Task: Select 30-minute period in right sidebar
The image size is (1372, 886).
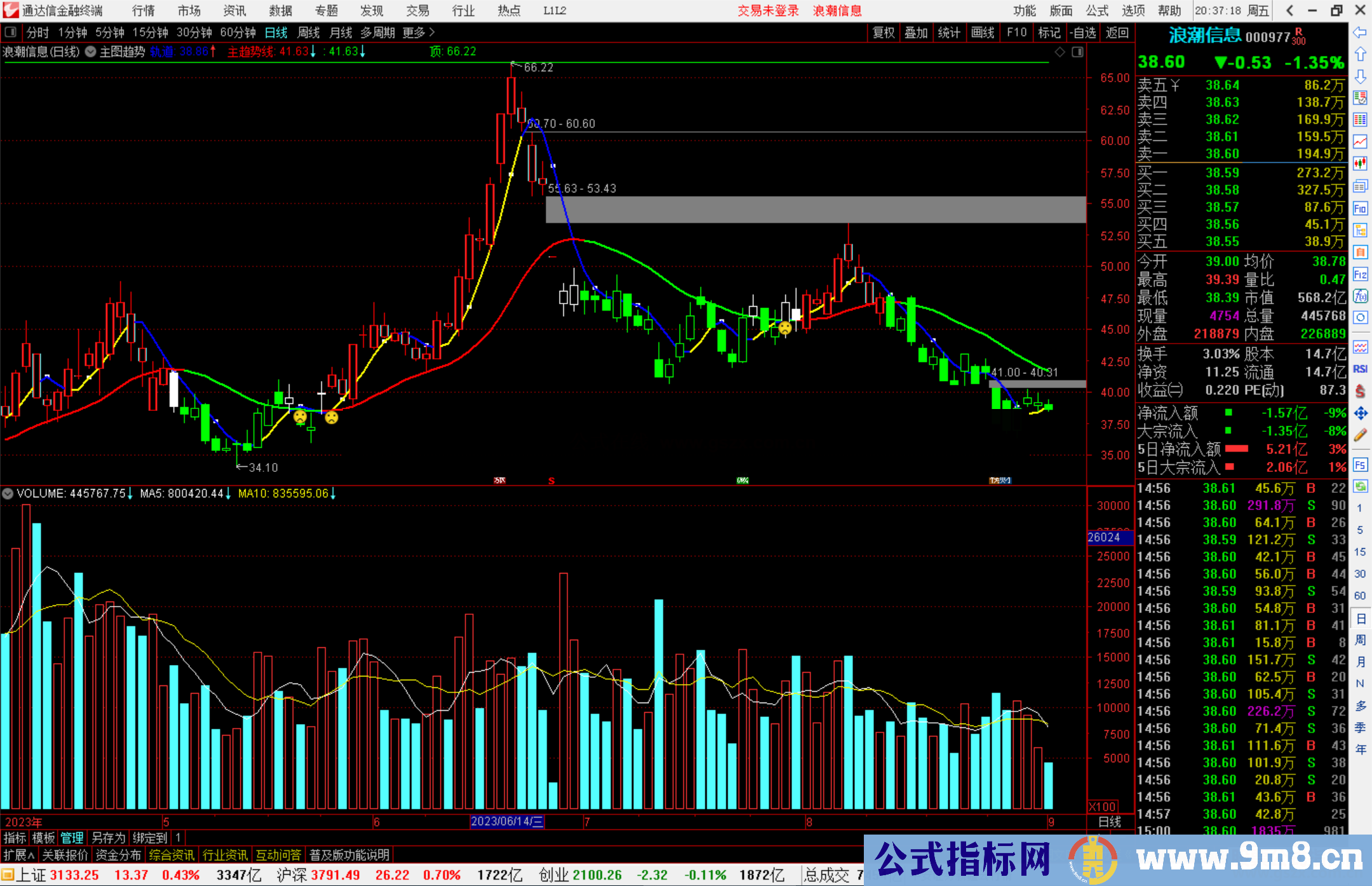Action: tap(1360, 574)
